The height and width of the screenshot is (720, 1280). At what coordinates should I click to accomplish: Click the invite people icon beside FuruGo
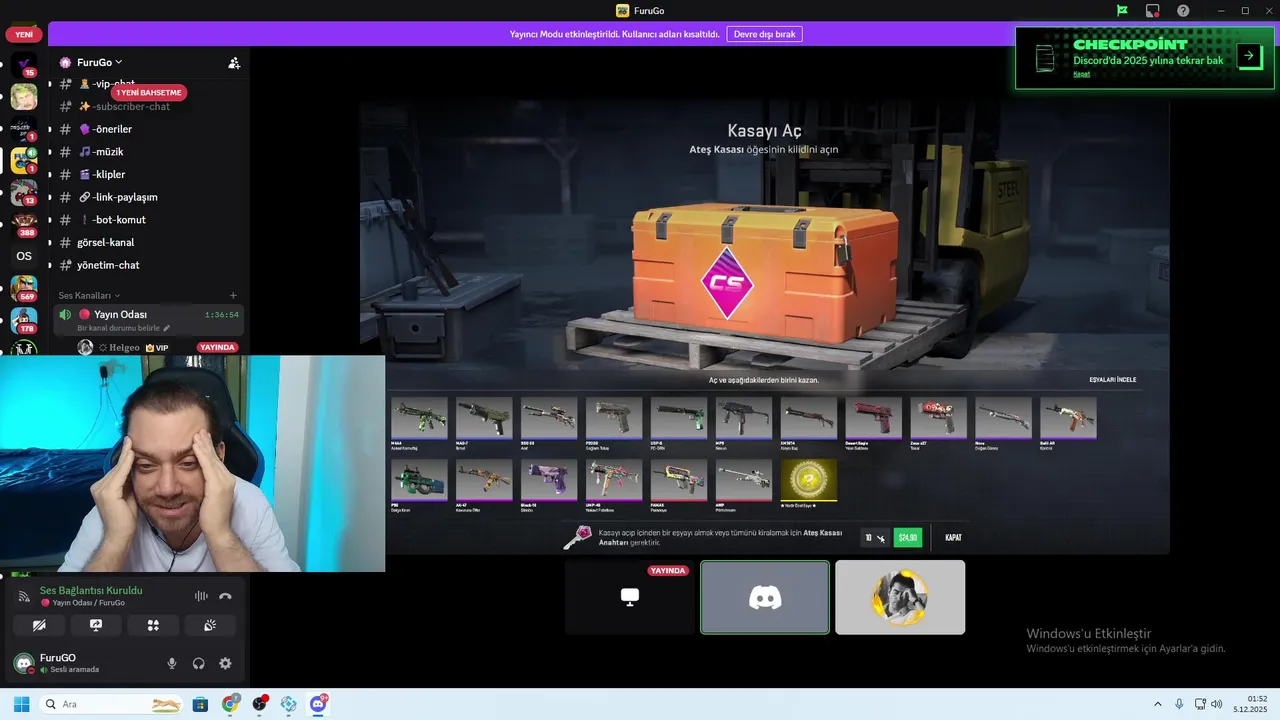click(x=234, y=62)
